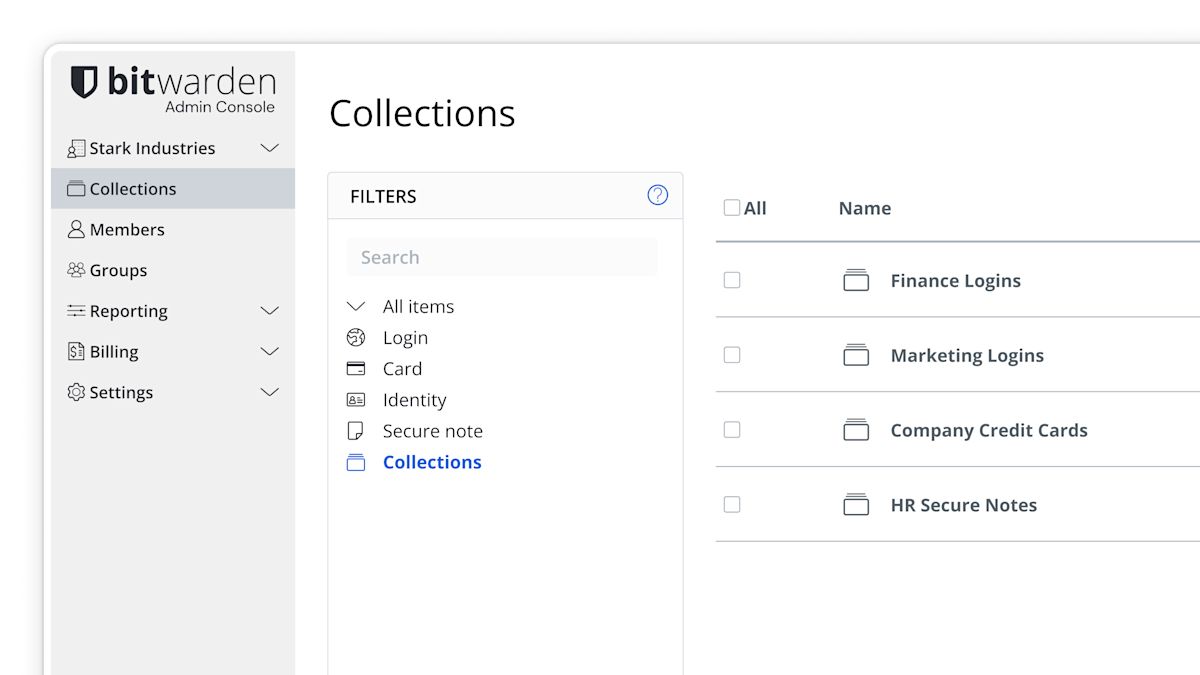Click the Identity filter icon

[x=356, y=400]
